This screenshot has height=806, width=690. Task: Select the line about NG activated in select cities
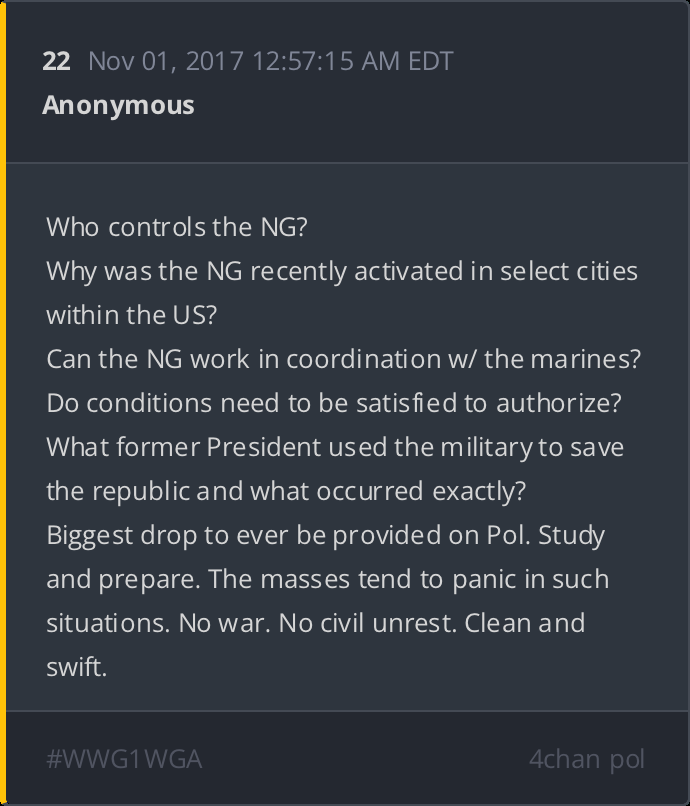[341, 271]
